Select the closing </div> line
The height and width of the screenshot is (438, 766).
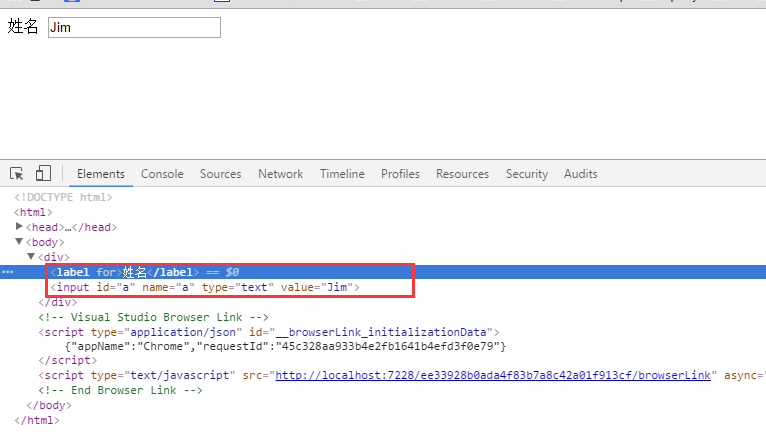(58, 302)
